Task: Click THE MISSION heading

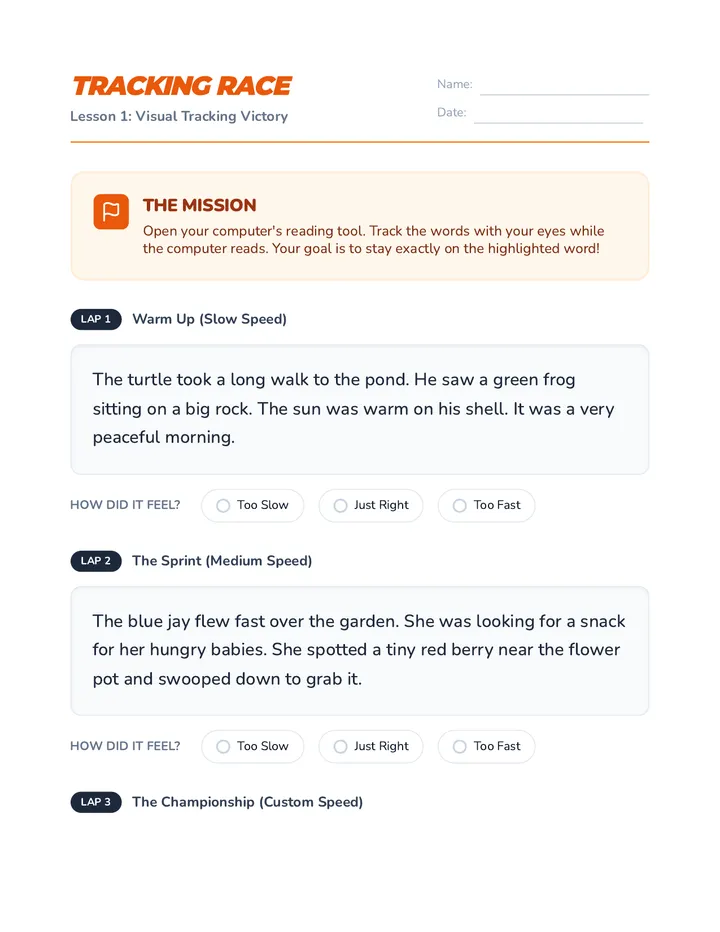Action: point(199,205)
